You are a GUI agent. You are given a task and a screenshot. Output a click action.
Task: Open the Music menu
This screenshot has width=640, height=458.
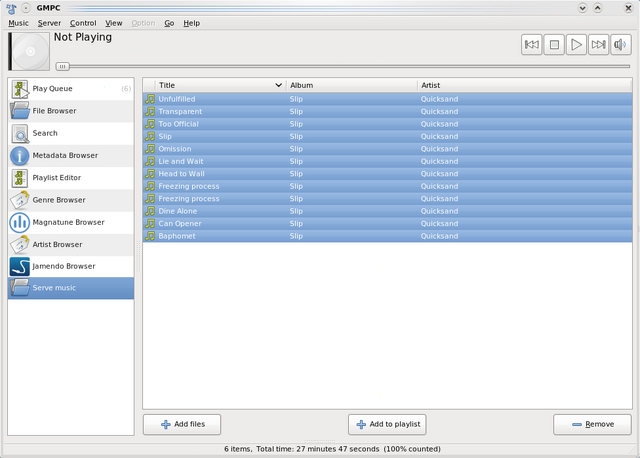(18, 23)
